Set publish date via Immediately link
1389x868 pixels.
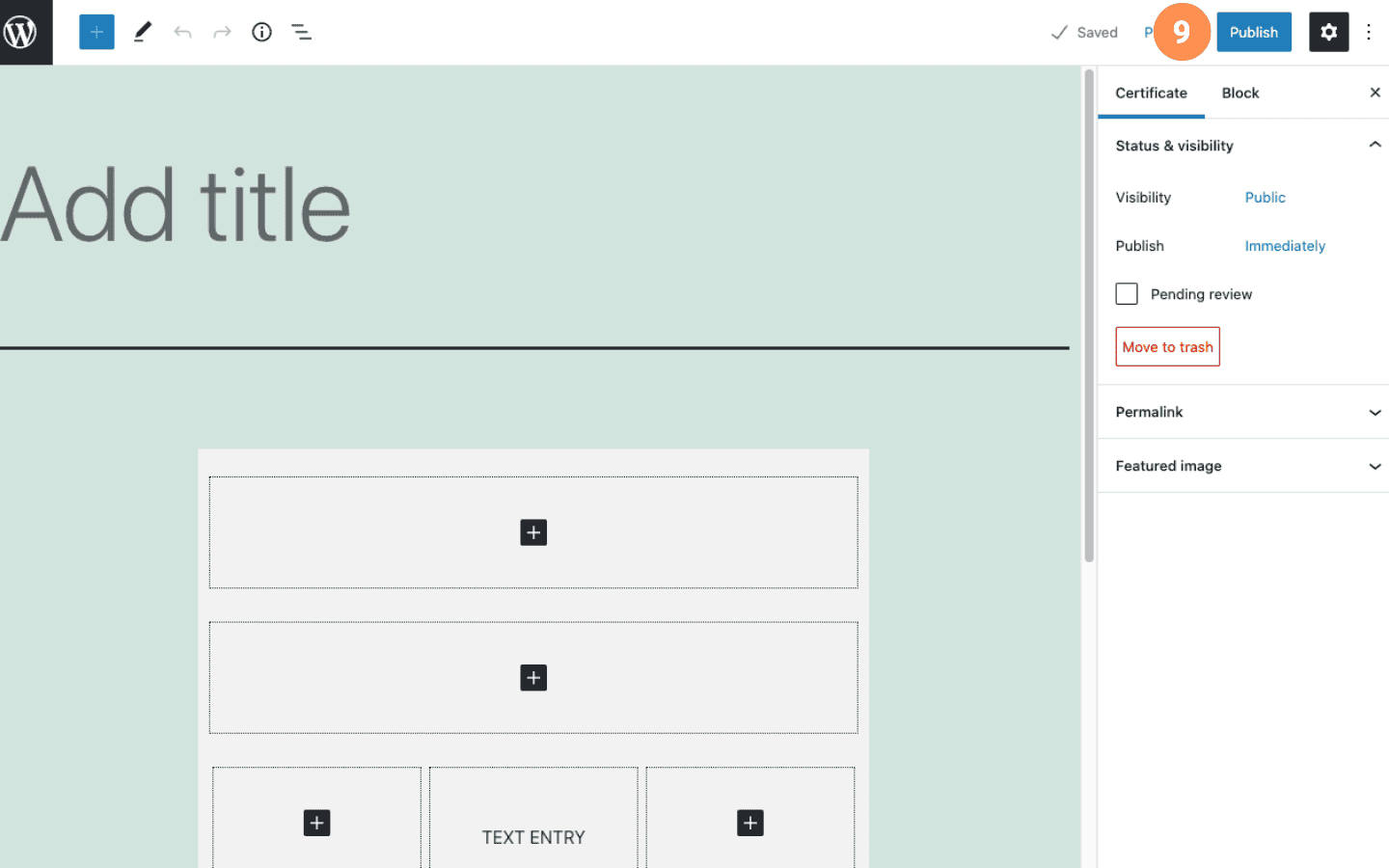[x=1285, y=246]
